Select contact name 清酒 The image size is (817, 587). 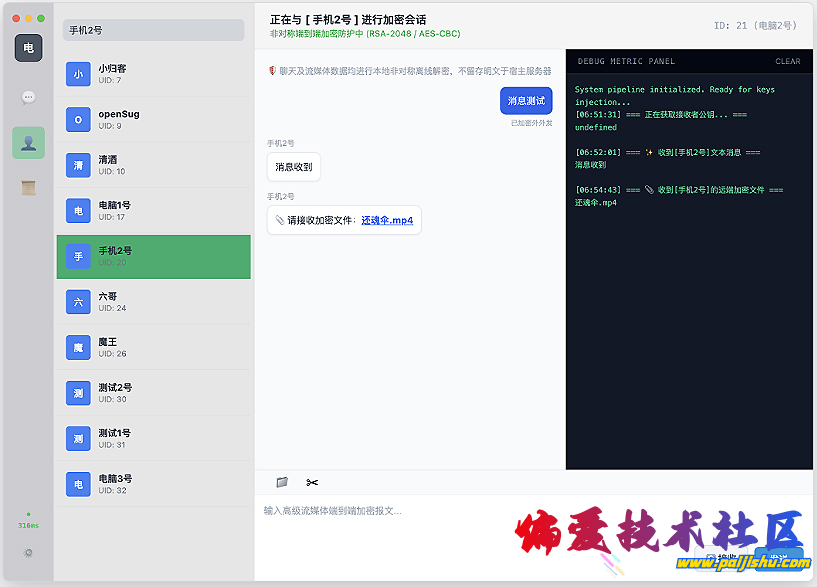point(108,159)
